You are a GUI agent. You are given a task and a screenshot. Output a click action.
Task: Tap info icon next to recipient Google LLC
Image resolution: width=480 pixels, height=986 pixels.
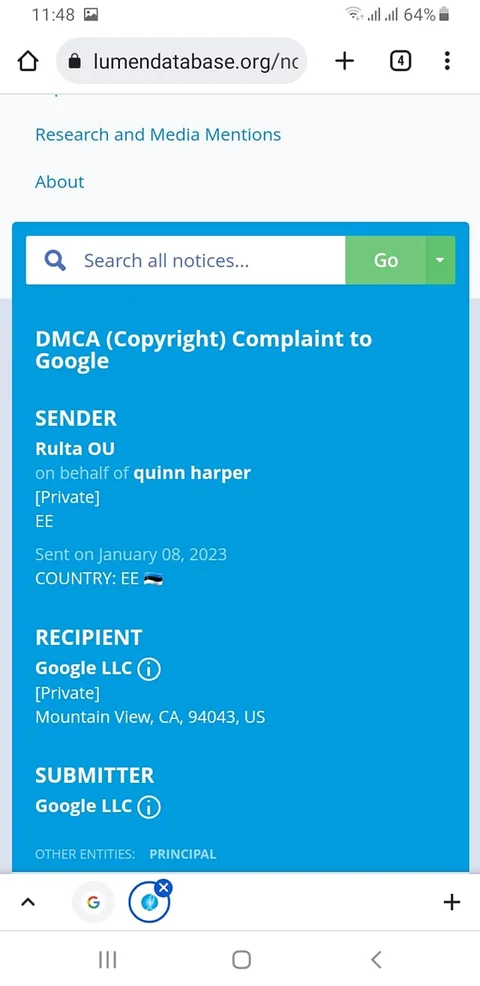(149, 669)
